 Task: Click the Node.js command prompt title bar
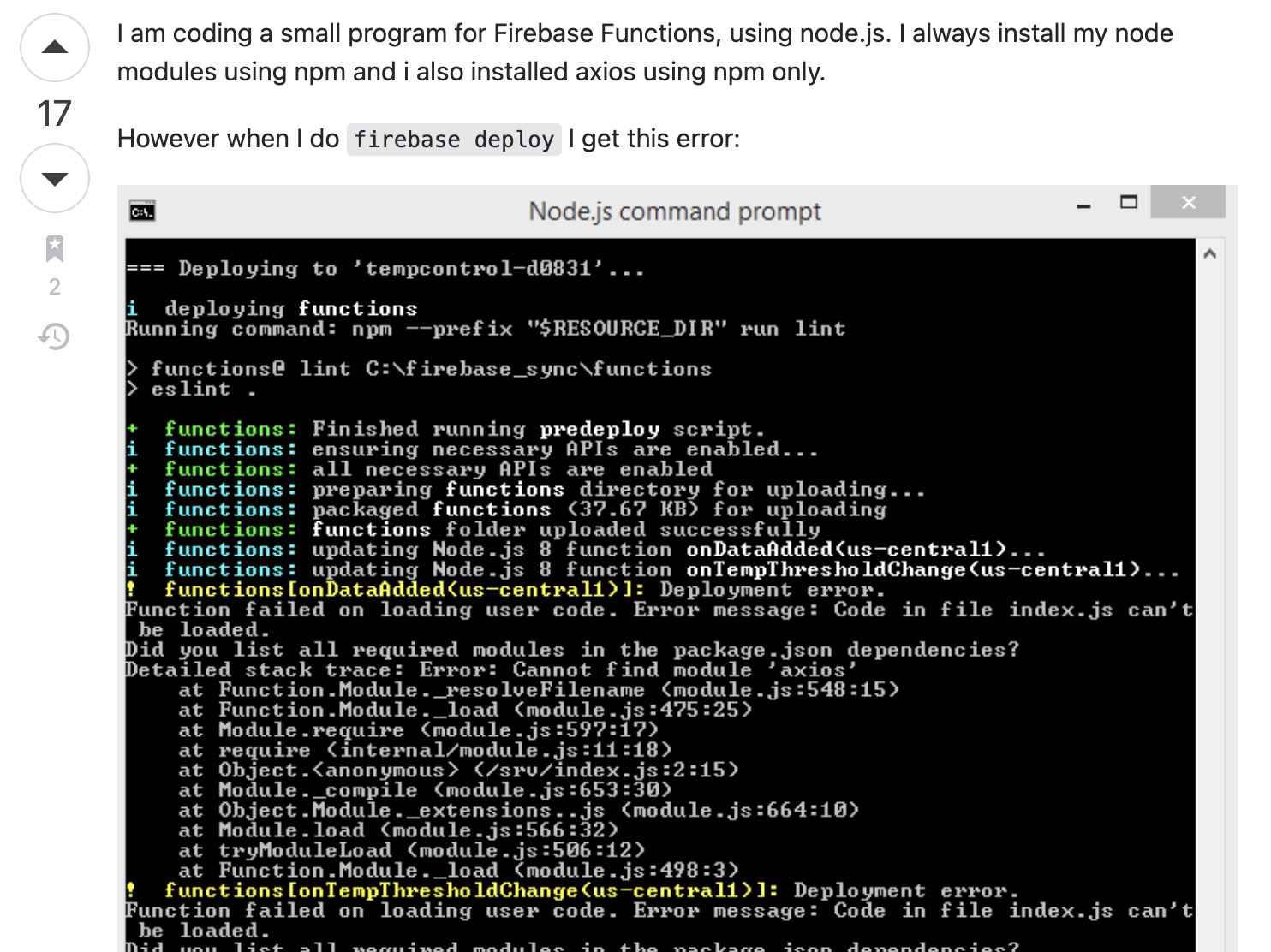pyautogui.click(x=675, y=211)
